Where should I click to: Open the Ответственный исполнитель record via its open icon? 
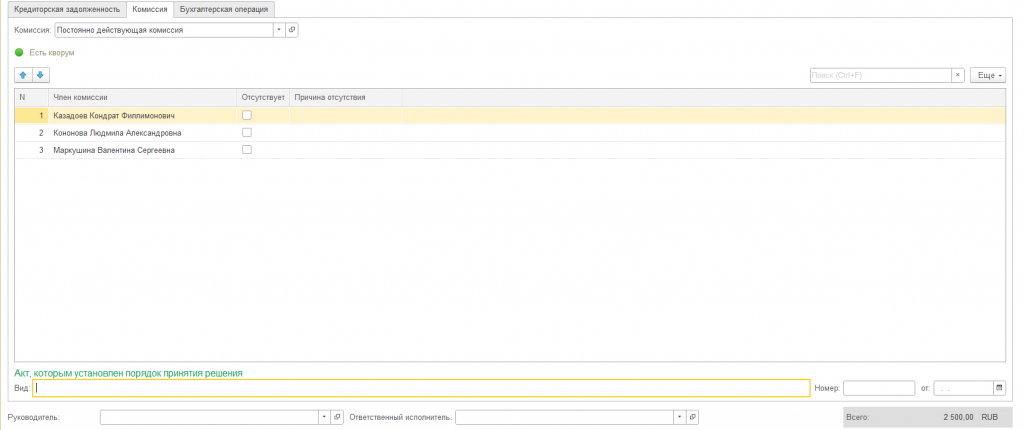[x=692, y=417]
